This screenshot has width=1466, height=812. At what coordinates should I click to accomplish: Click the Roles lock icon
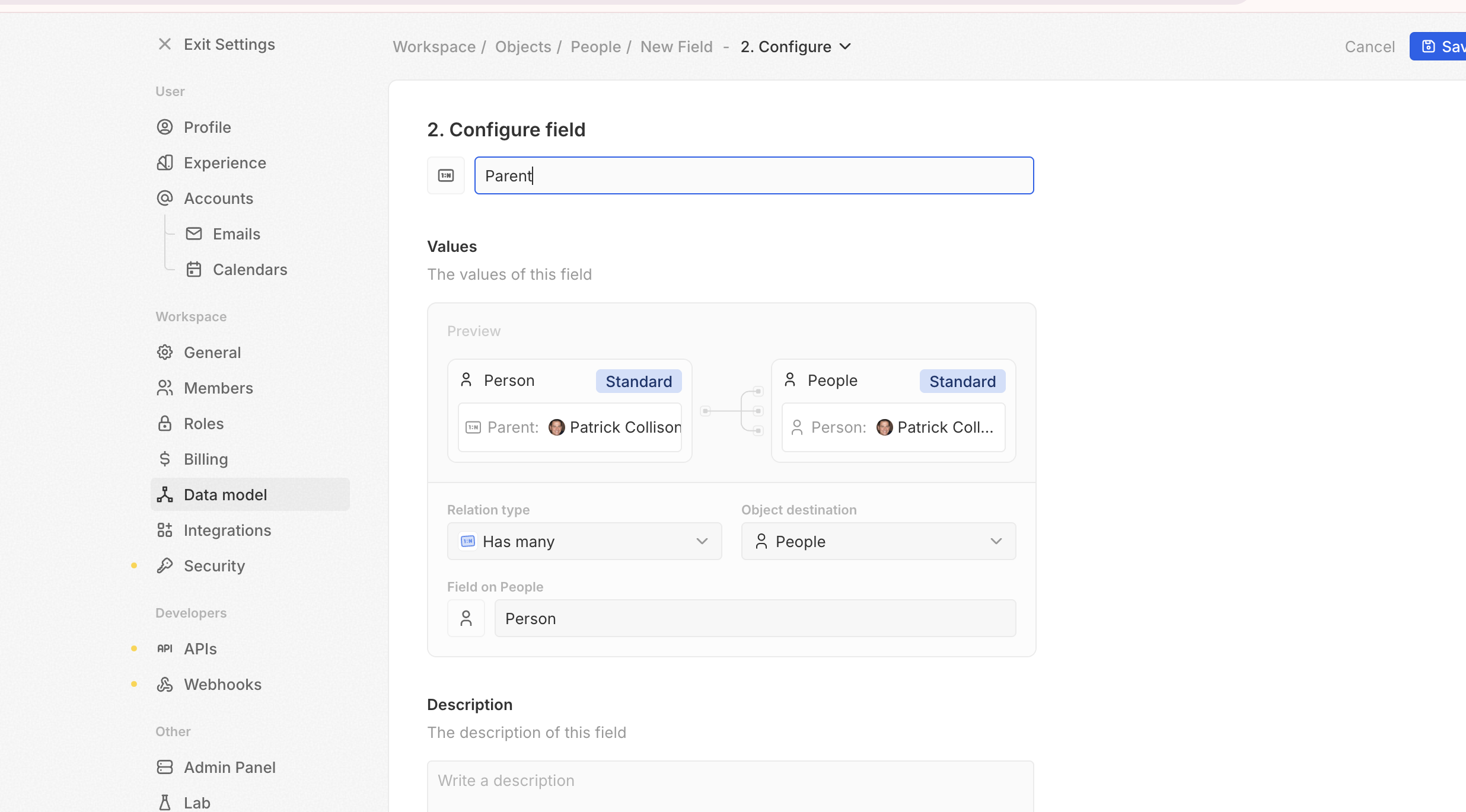coord(165,424)
